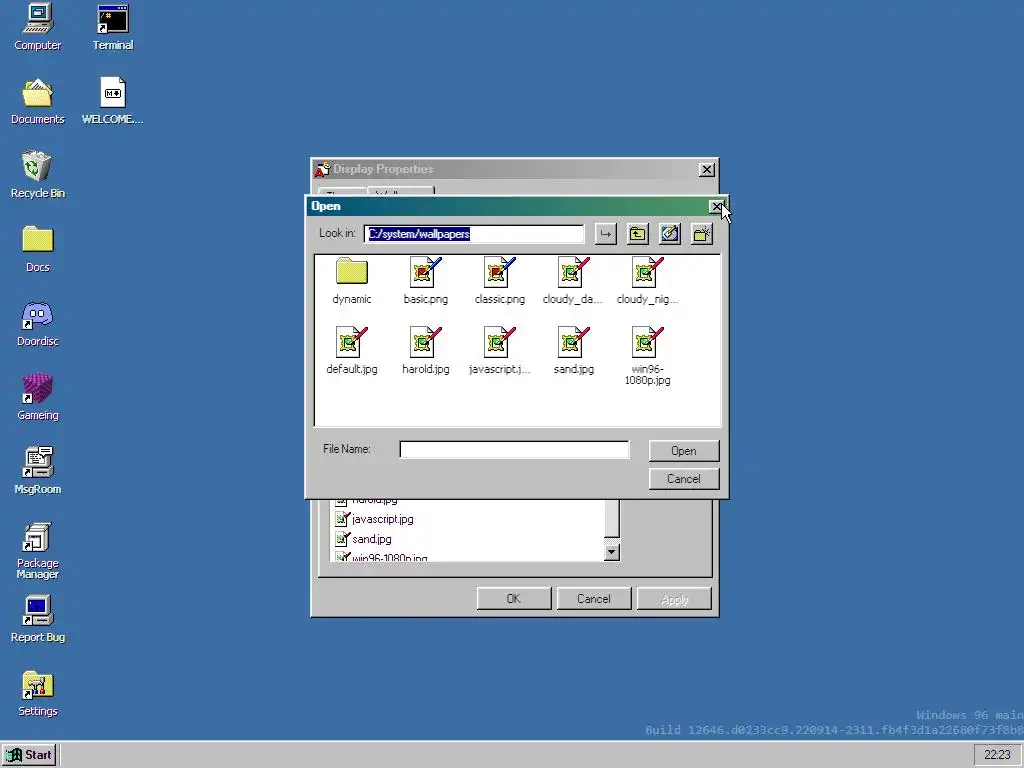The width and height of the screenshot is (1024, 768).
Task: Focus the File Name text box
Action: pyautogui.click(x=515, y=449)
